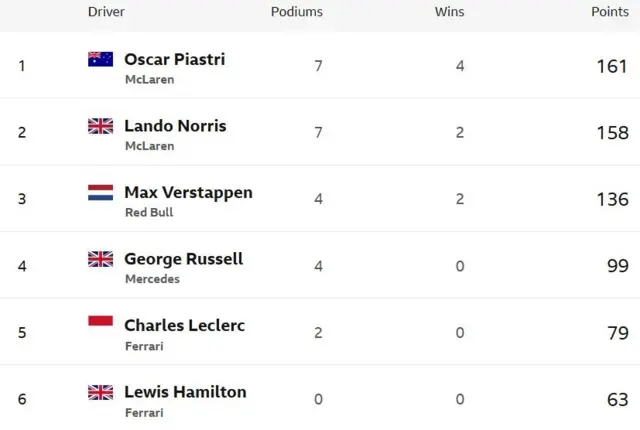The image size is (640, 430).
Task: Open George Russell driver name
Action: (x=184, y=259)
